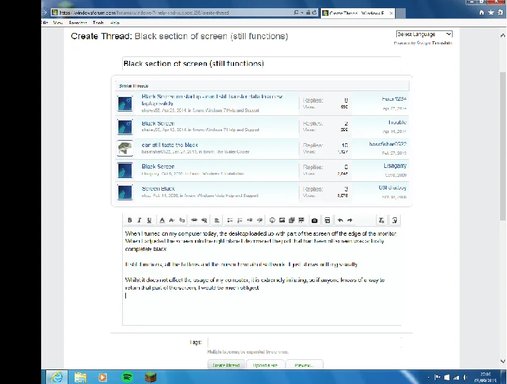The image size is (507, 384).
Task: Insert a link in the post
Action: click(x=194, y=220)
